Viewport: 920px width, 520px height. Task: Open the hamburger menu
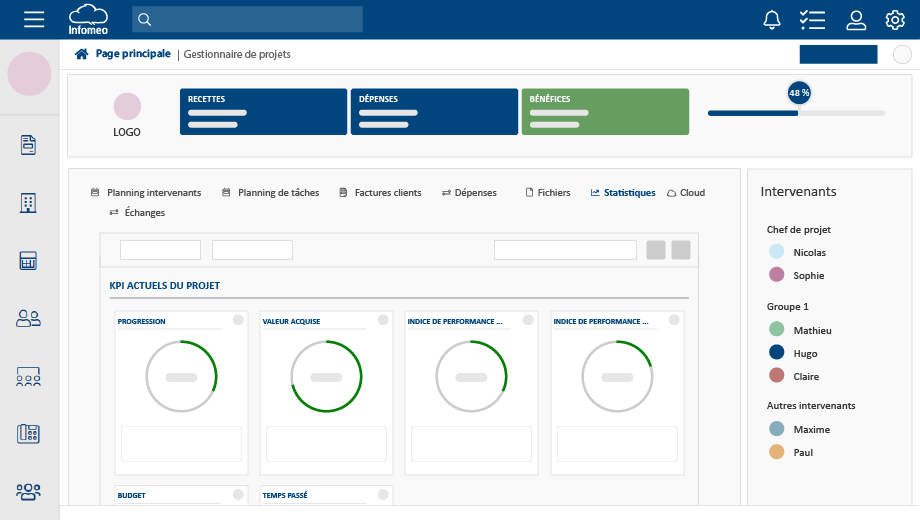[34, 19]
